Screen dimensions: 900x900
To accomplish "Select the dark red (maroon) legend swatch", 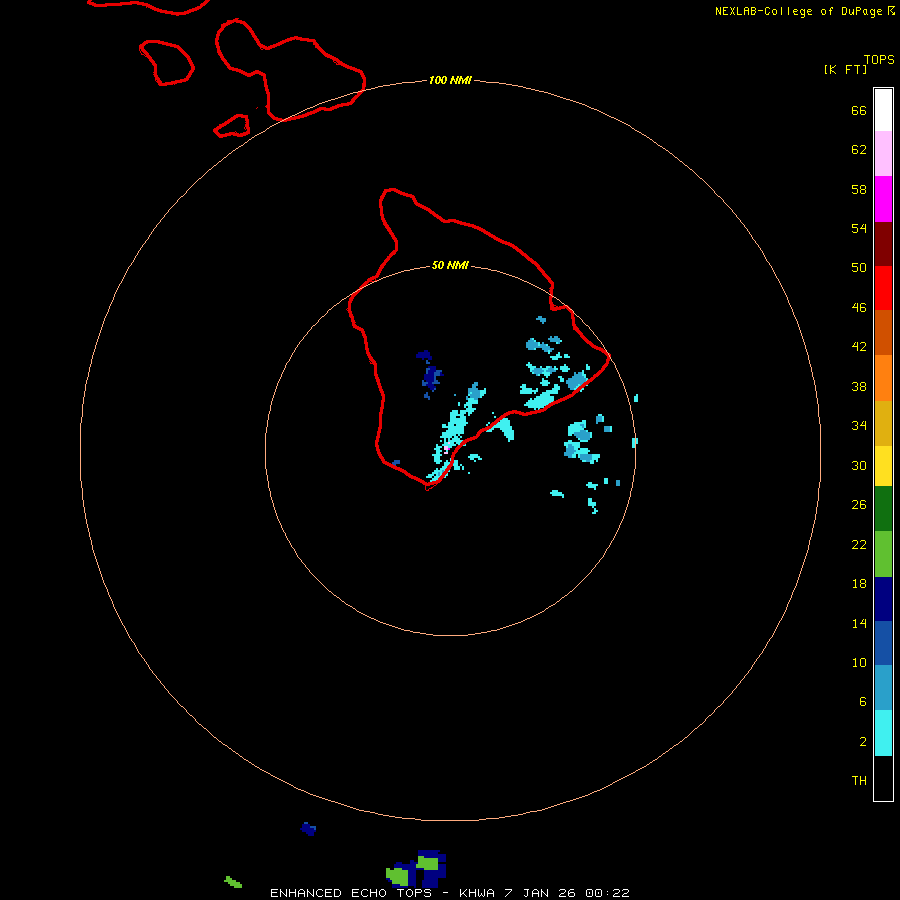I will coord(883,243).
